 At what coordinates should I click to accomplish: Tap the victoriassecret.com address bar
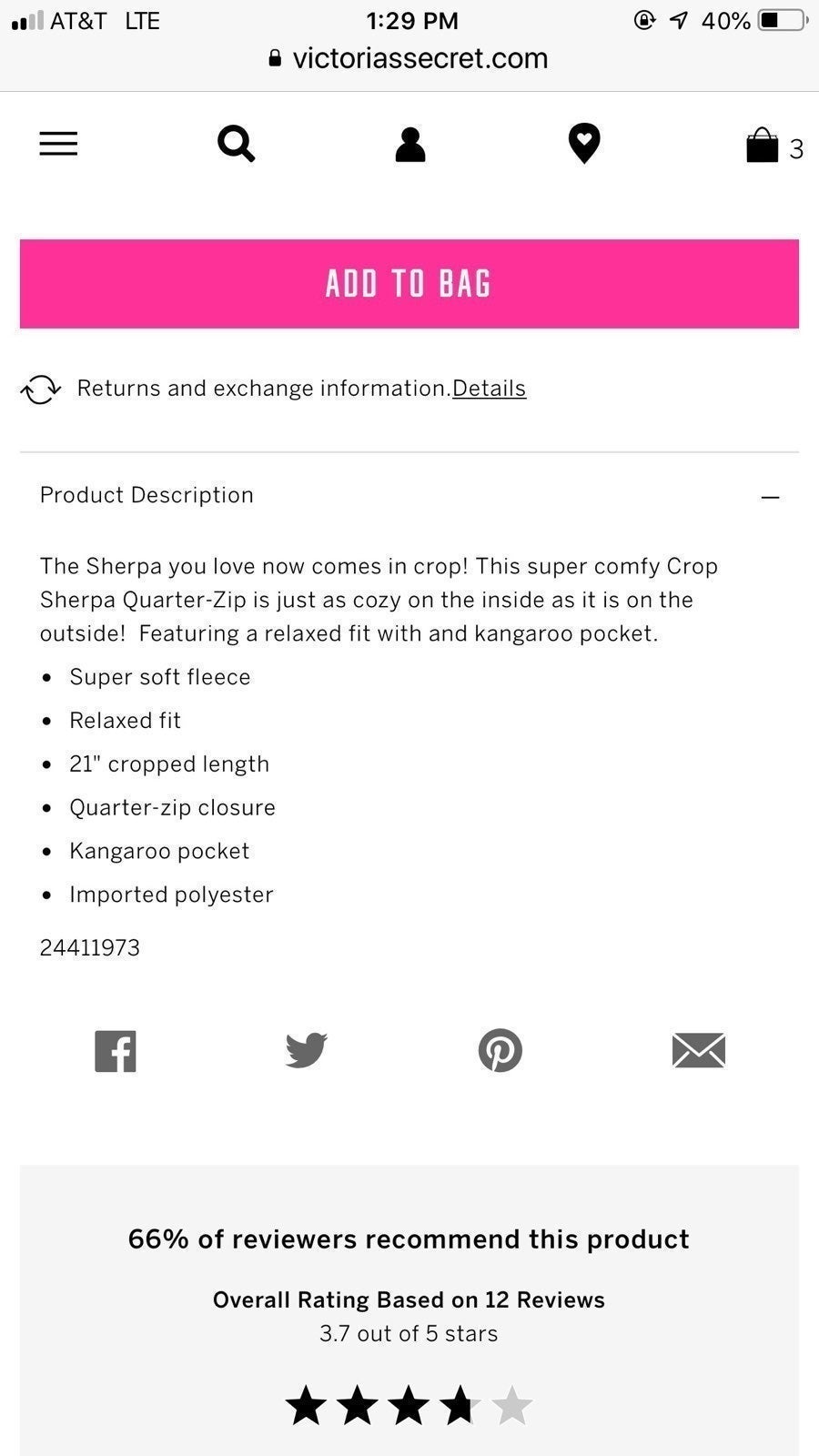409,58
